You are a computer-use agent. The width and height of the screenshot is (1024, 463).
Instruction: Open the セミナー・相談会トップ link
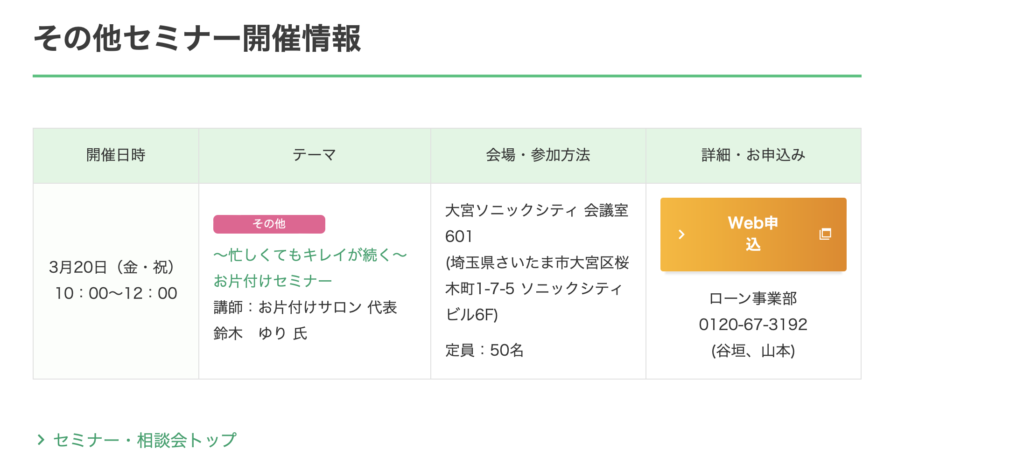(x=144, y=439)
